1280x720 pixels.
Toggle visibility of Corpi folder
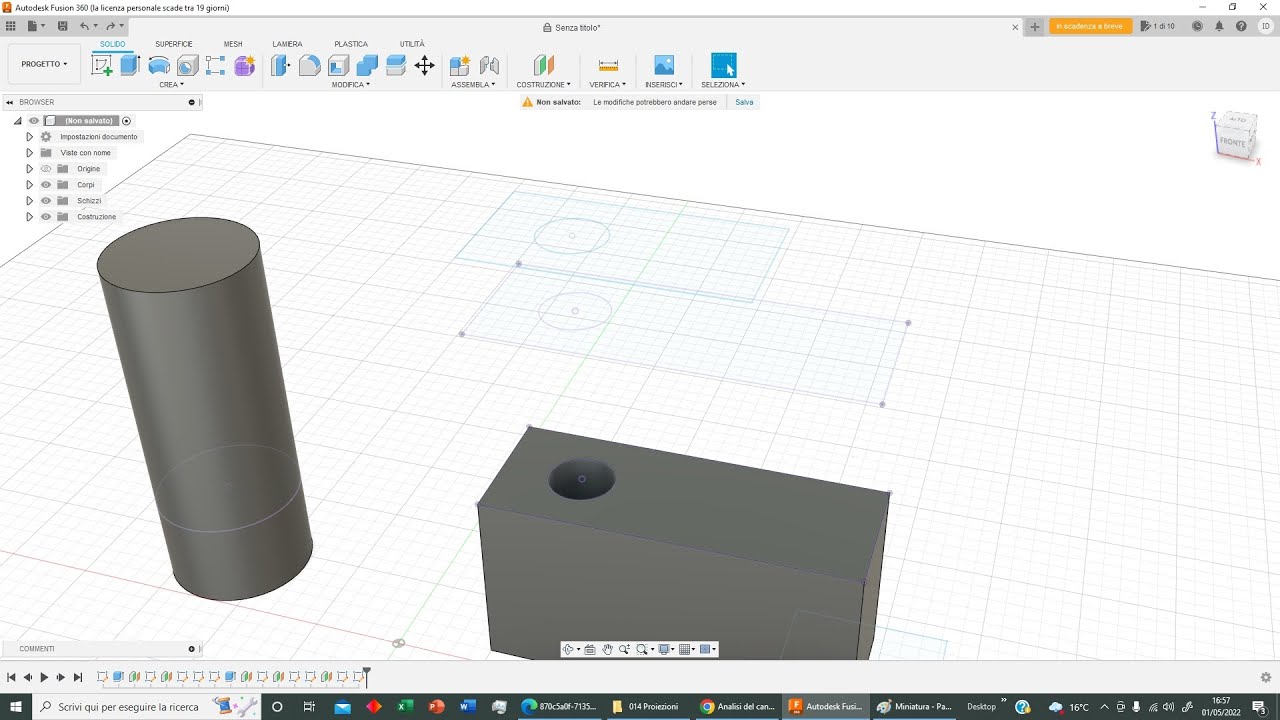click(x=46, y=185)
